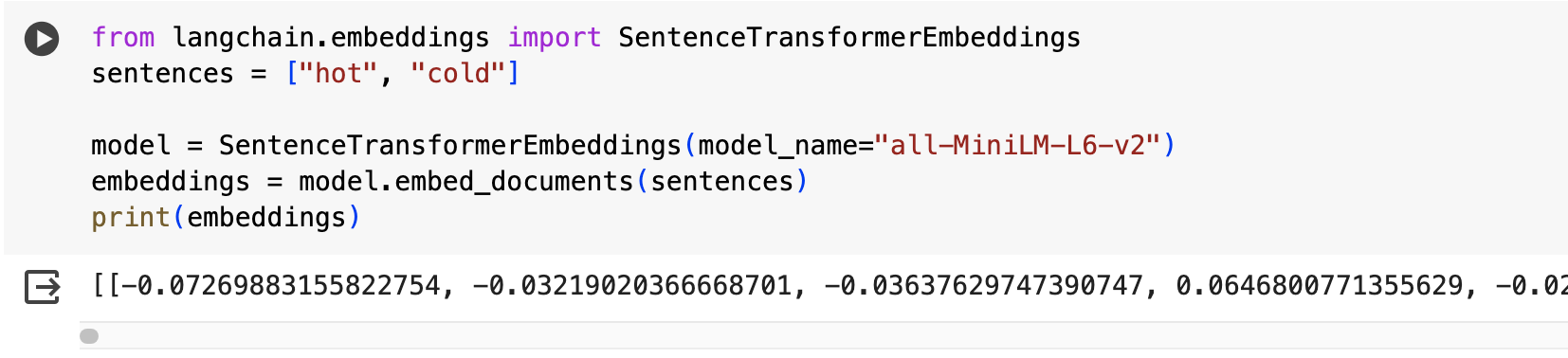
Task: Click the horizontal output scrollbar thumb
Action: point(89,336)
